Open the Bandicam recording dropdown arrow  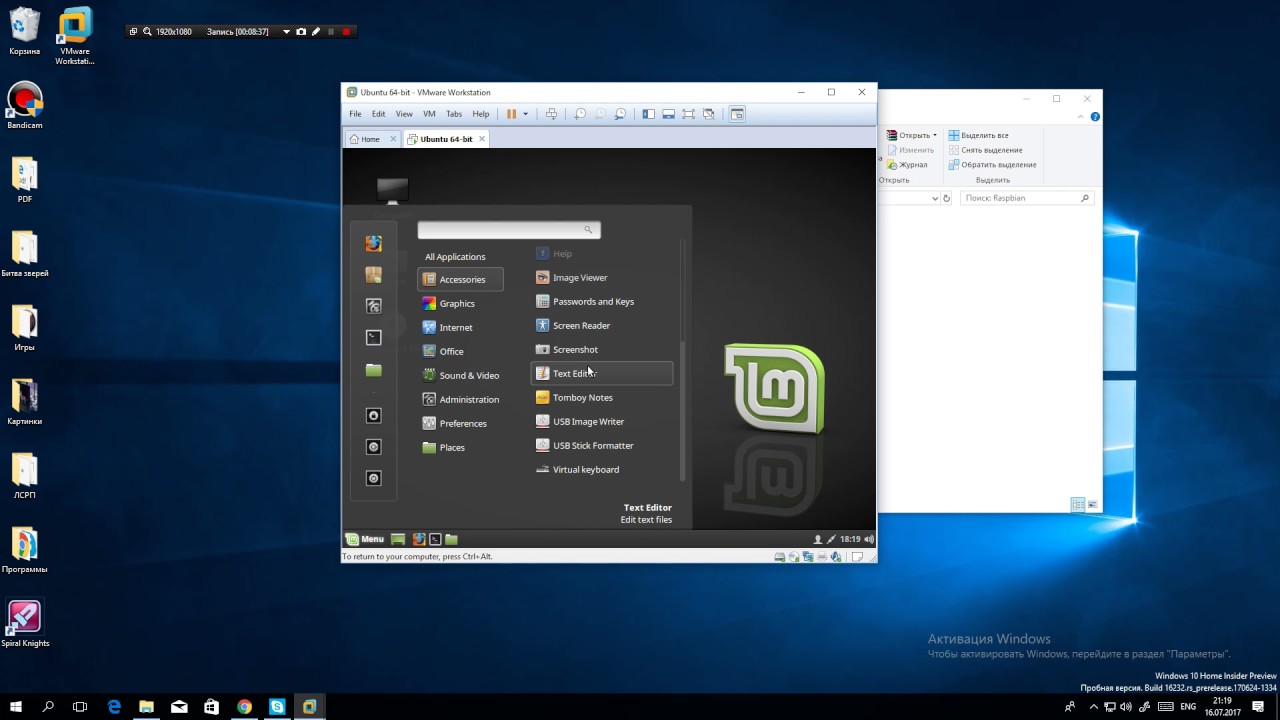pos(286,32)
